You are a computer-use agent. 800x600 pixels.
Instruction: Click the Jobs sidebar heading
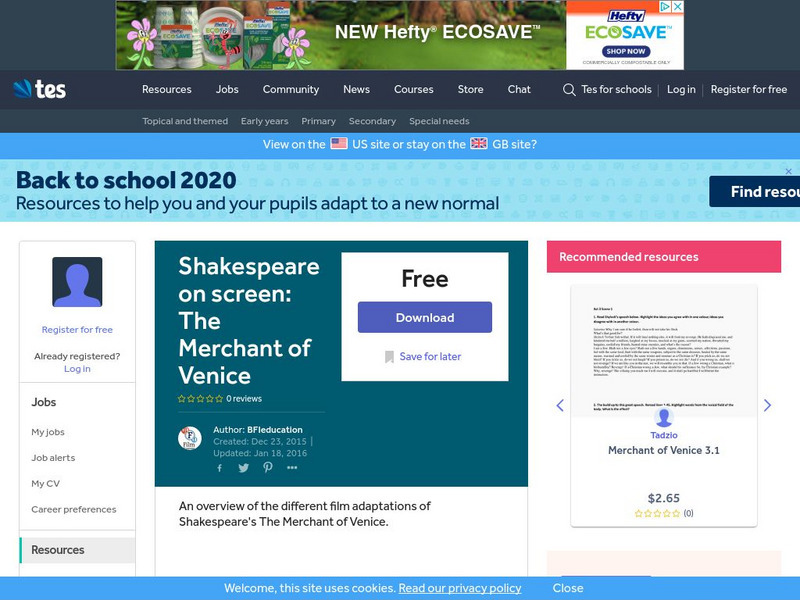44,402
